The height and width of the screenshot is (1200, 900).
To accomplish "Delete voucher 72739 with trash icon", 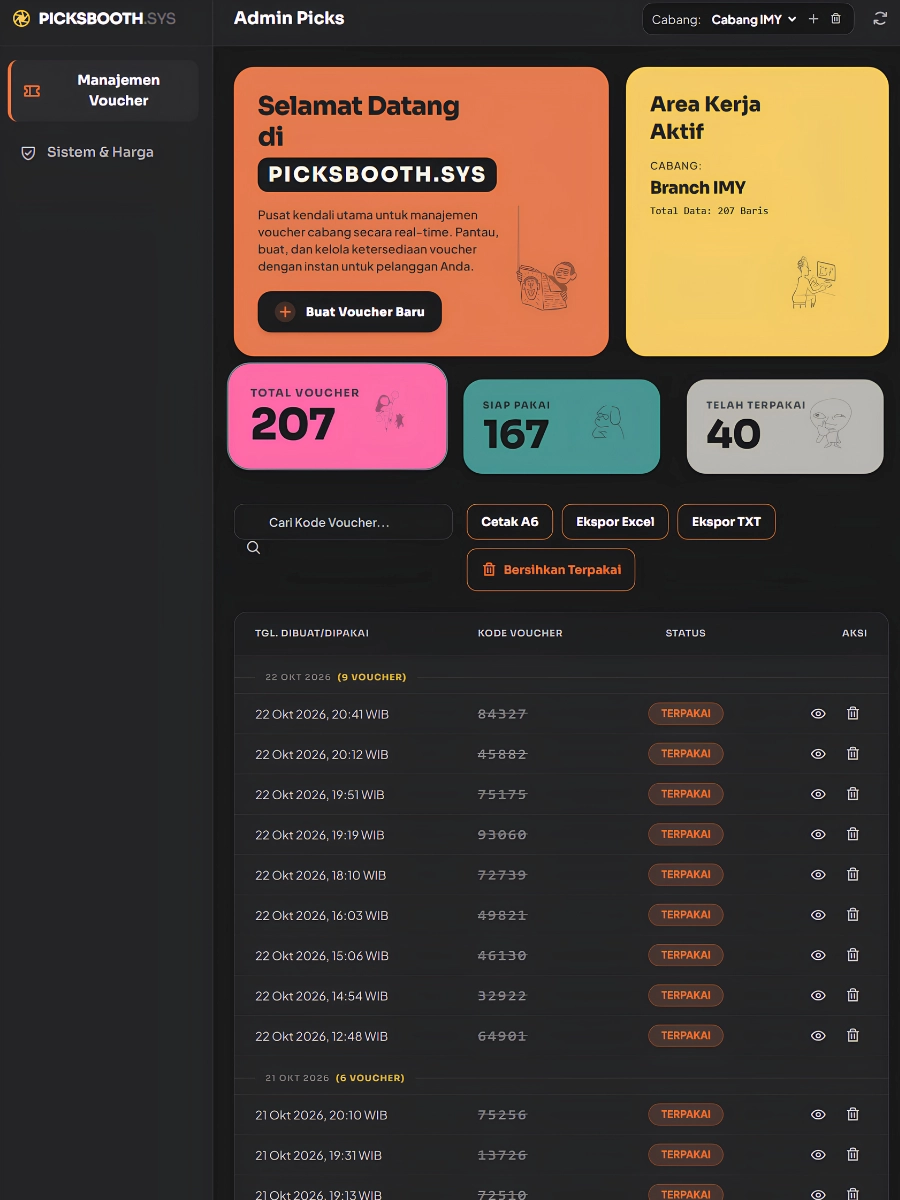I will pyautogui.click(x=853, y=875).
